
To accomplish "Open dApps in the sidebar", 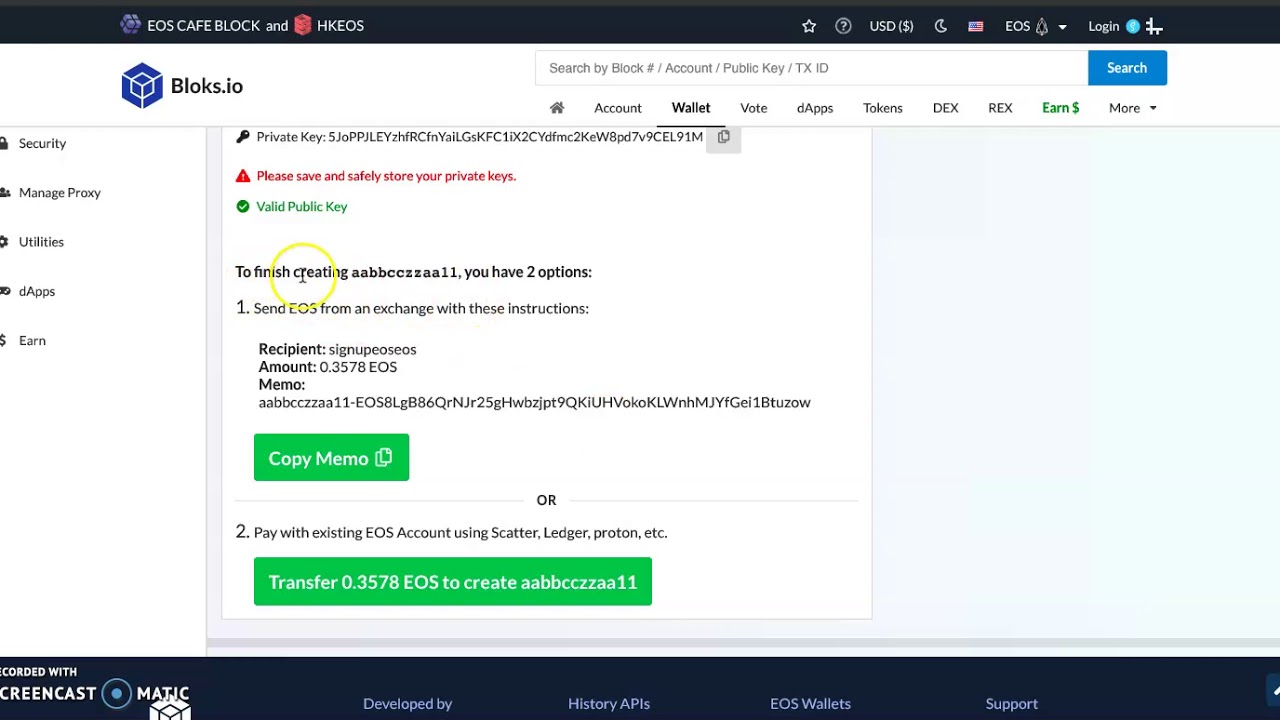I will point(36,291).
